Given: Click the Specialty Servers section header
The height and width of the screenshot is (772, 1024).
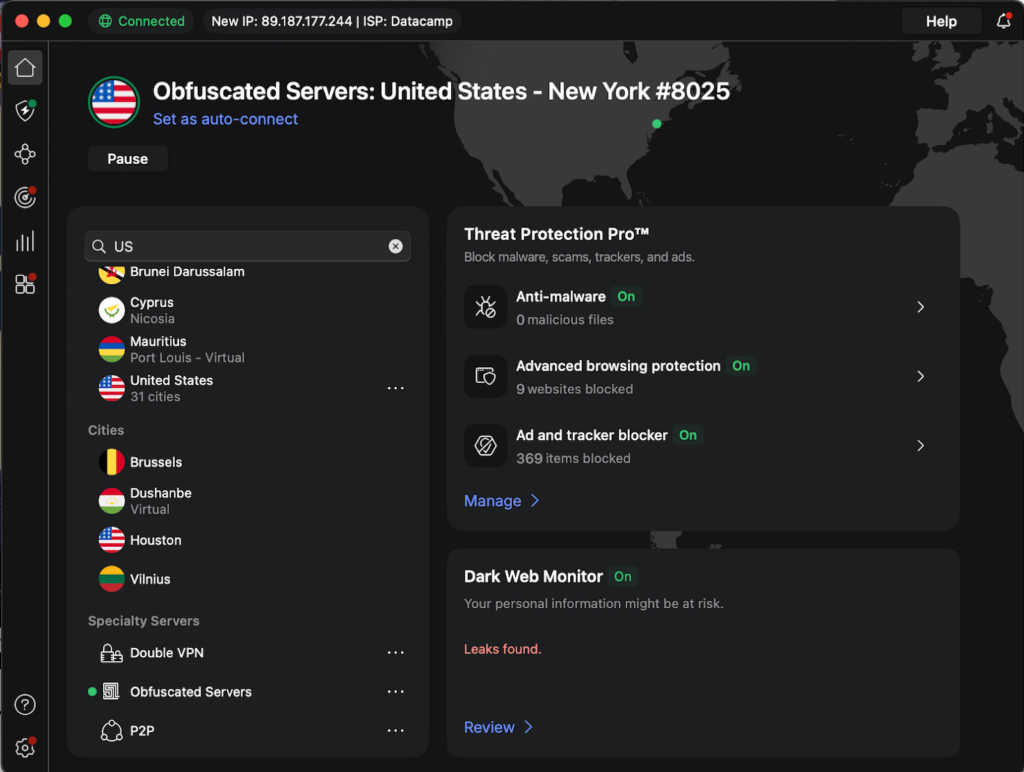Looking at the screenshot, I should (144, 621).
